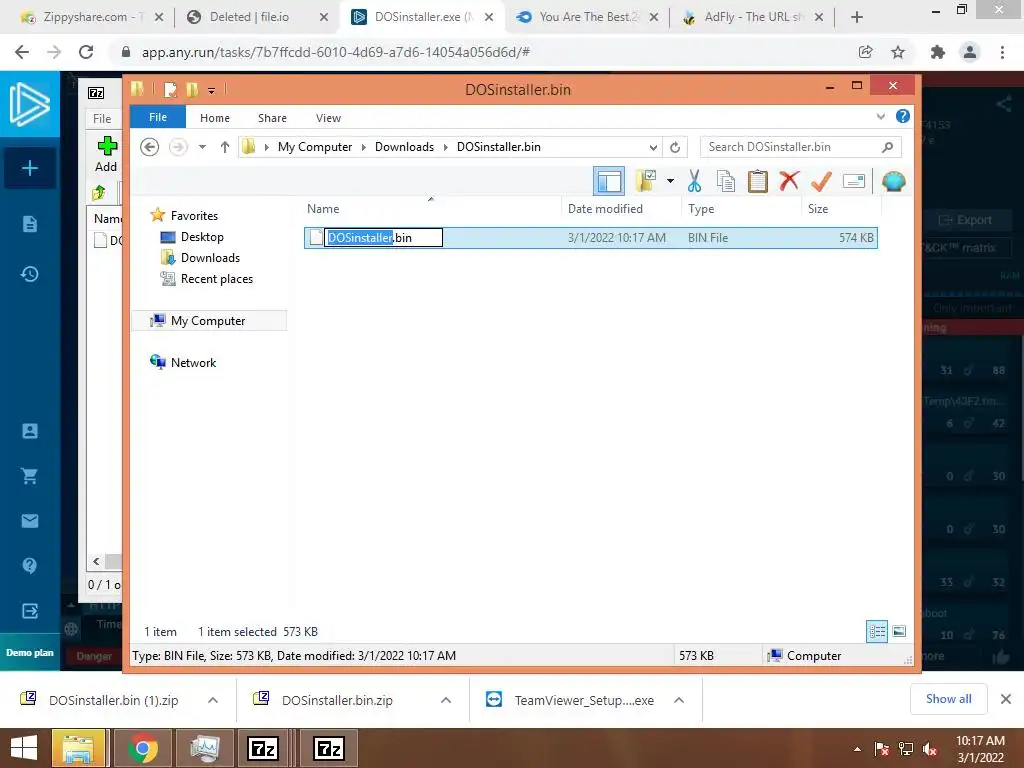Open the profile card icon in ANY.RUN sidebar
This screenshot has height=768, width=1024.
pyautogui.click(x=29, y=431)
